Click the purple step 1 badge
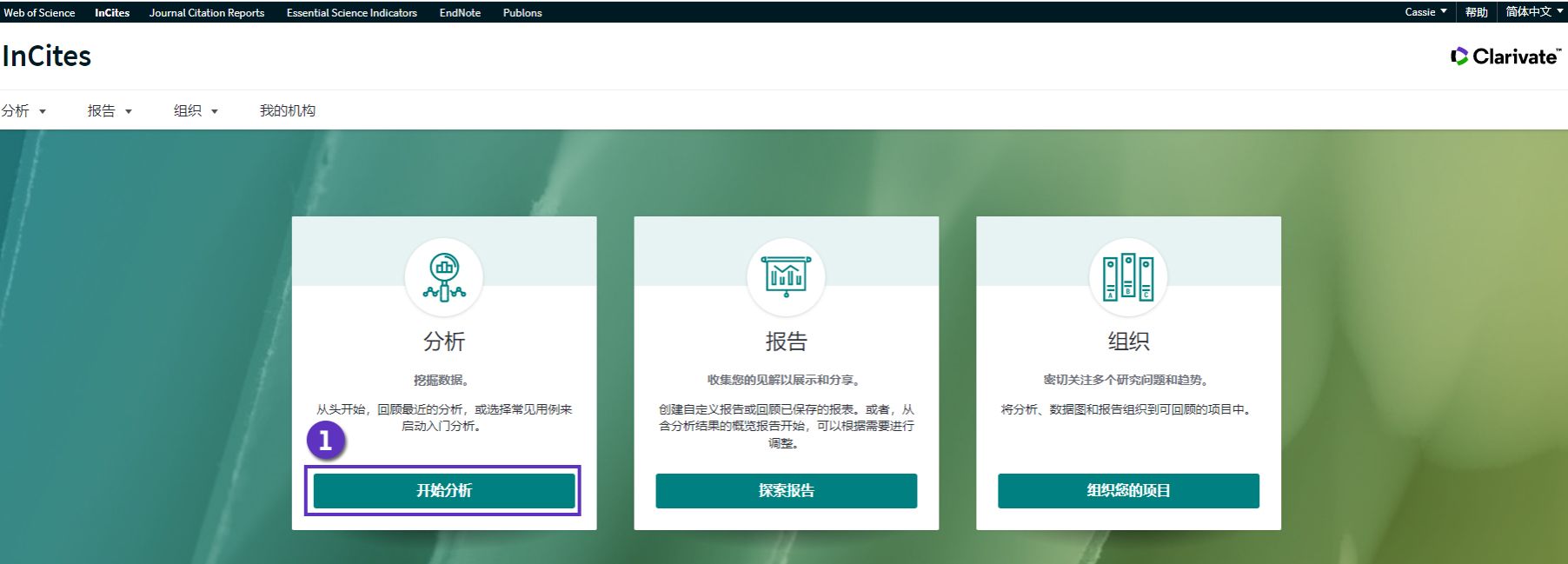This screenshot has width=1568, height=564. click(325, 441)
